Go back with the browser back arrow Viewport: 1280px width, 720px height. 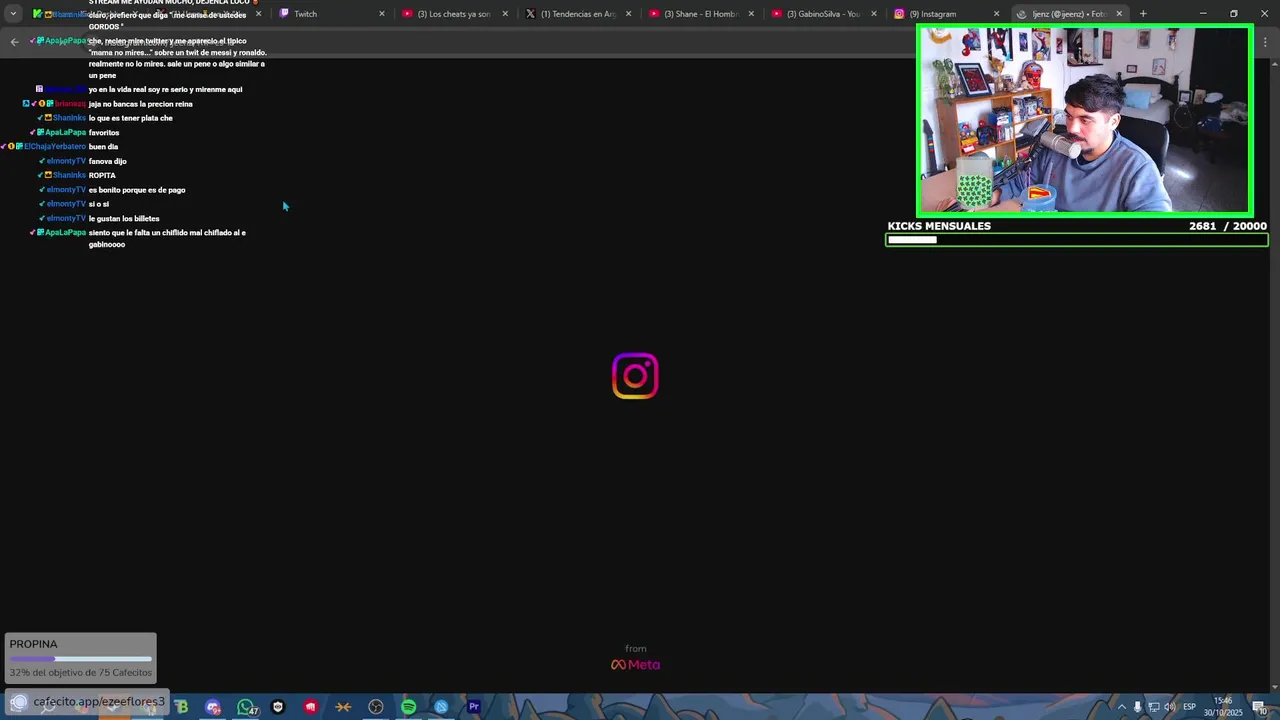pos(14,41)
